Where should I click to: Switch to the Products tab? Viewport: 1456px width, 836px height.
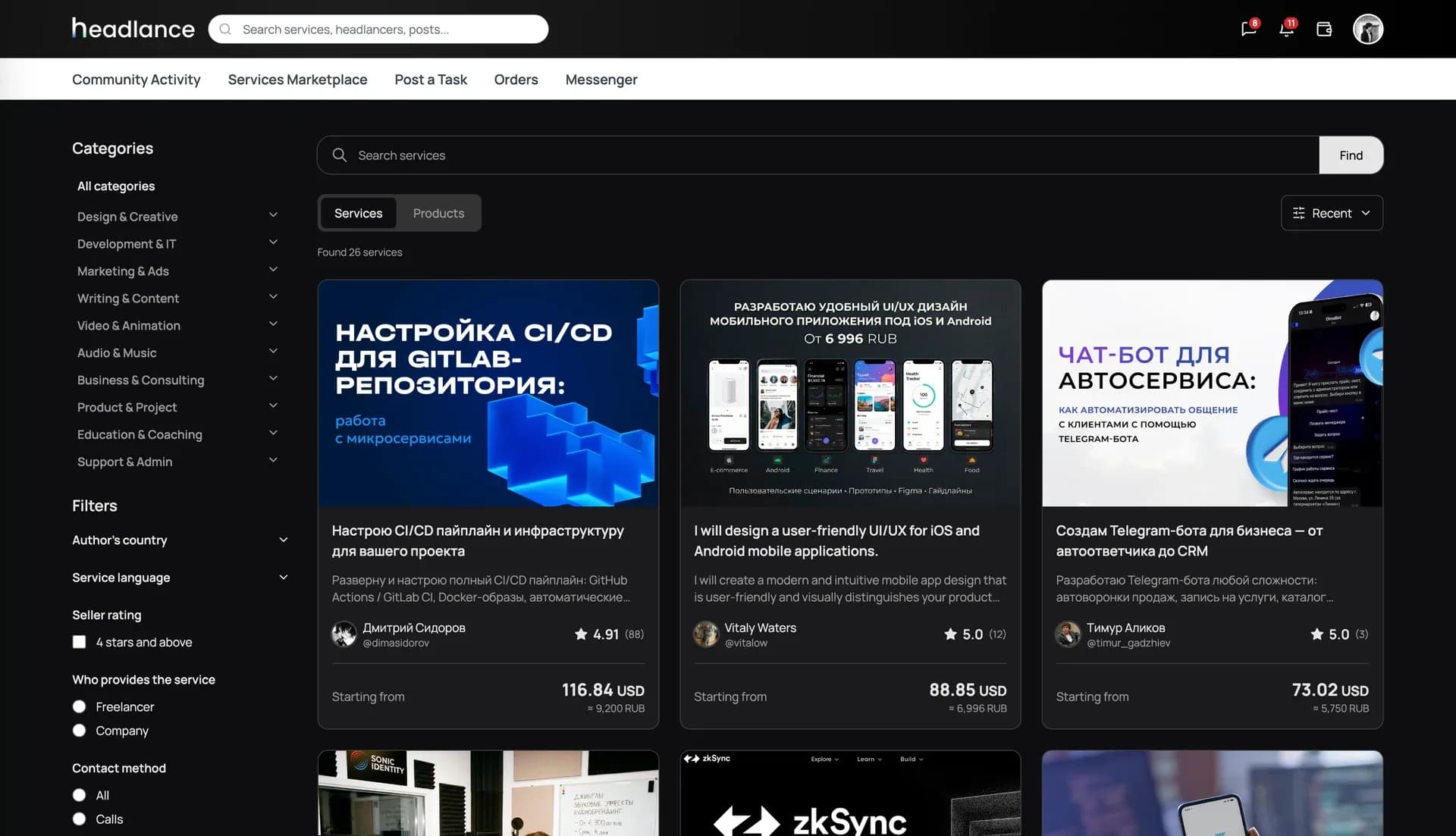click(438, 213)
